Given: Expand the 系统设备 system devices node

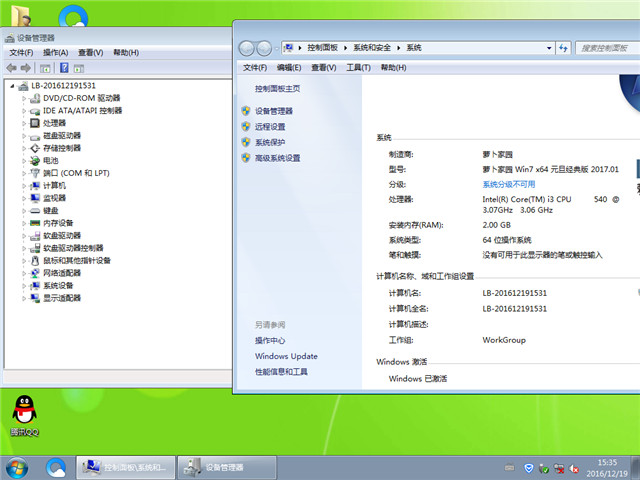Looking at the screenshot, I should pos(24,286).
